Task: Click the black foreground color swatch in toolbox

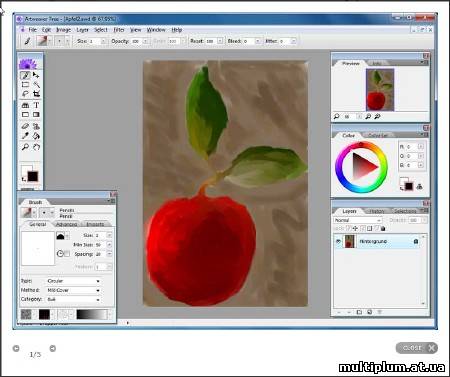Action: (33, 176)
